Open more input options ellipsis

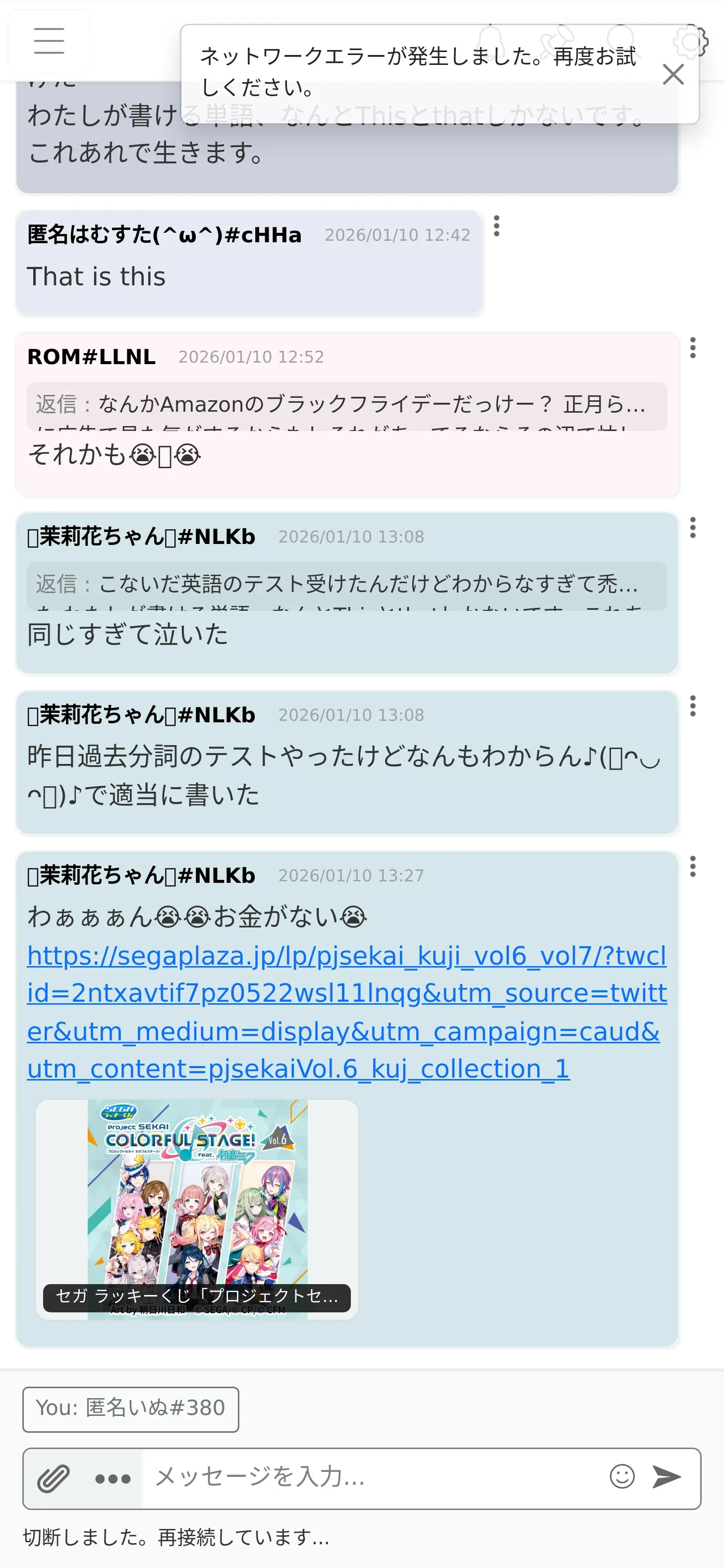112,1478
